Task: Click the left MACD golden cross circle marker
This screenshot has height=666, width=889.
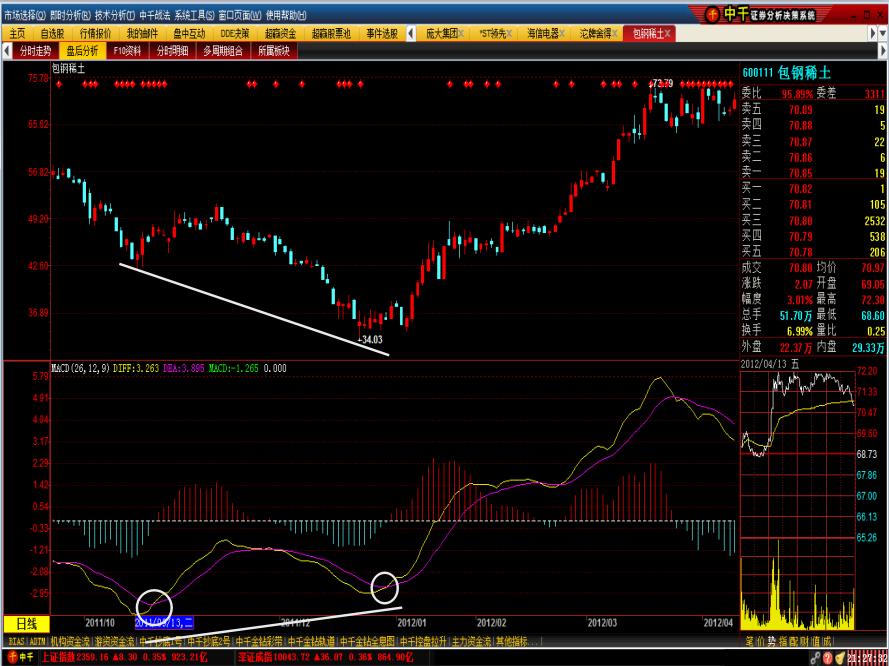Action: pos(153,607)
